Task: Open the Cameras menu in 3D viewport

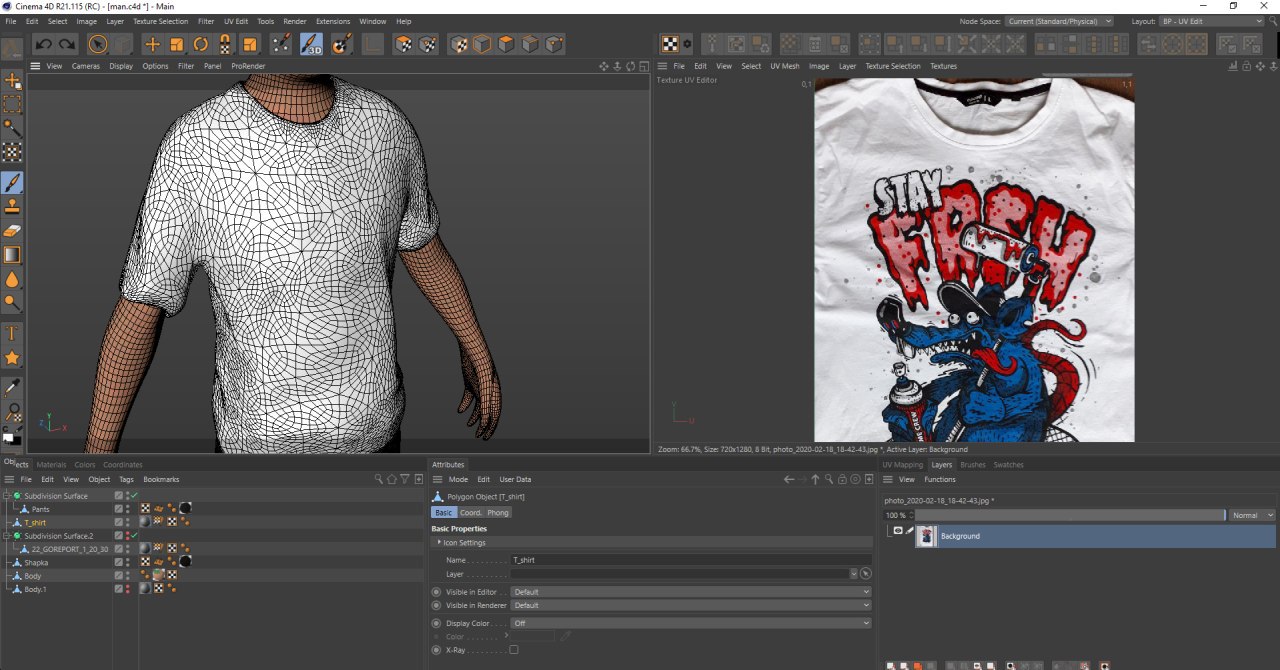Action: click(x=85, y=66)
